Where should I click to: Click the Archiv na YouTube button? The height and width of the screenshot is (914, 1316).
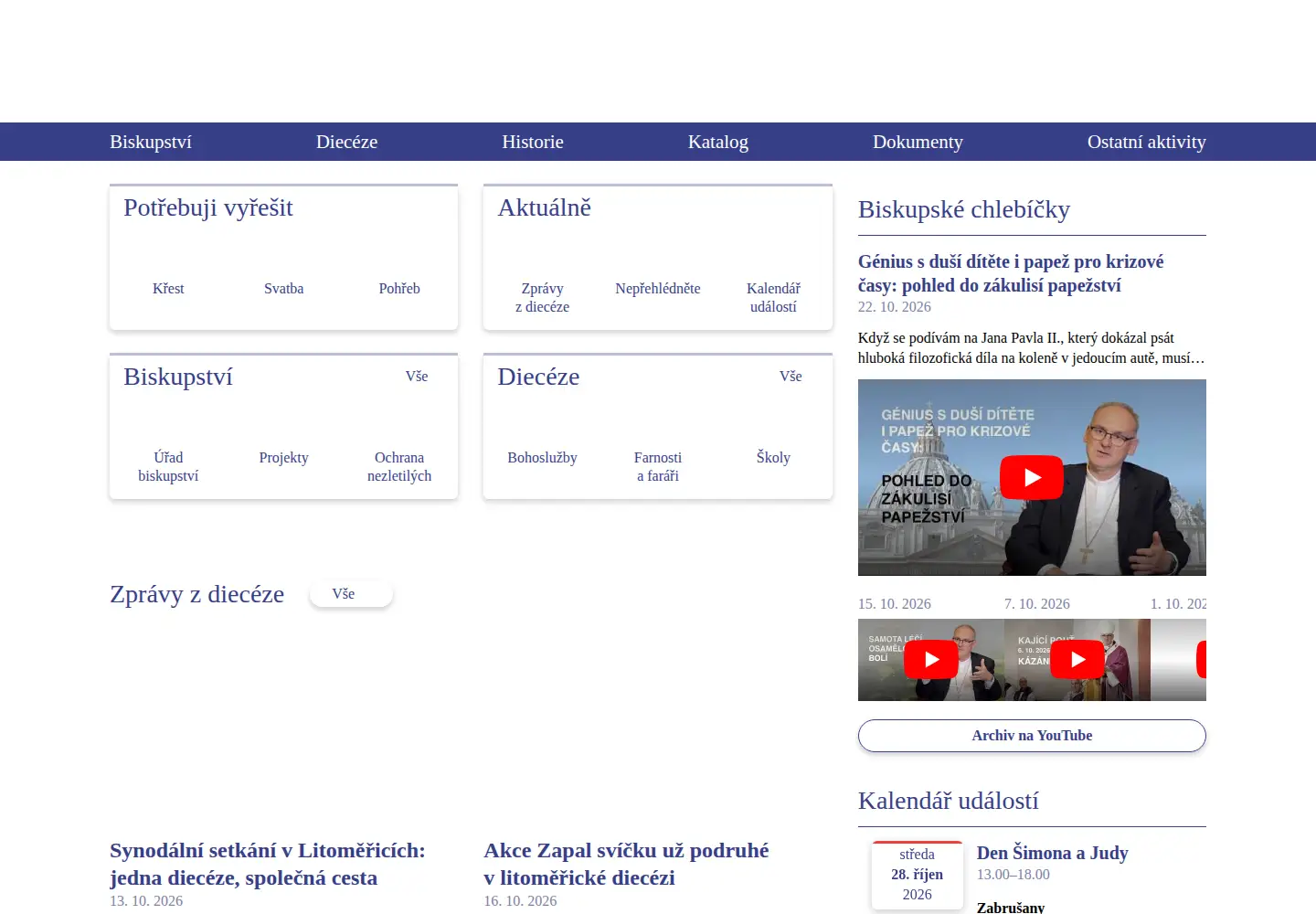(x=1032, y=736)
